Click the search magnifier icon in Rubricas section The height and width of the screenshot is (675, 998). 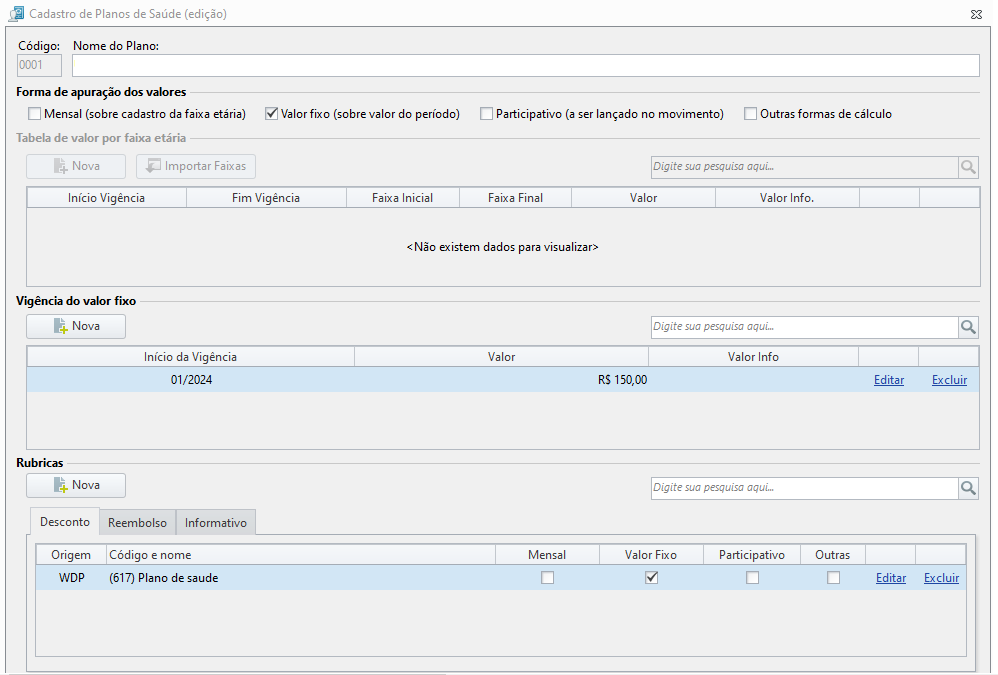pyautogui.click(x=968, y=488)
